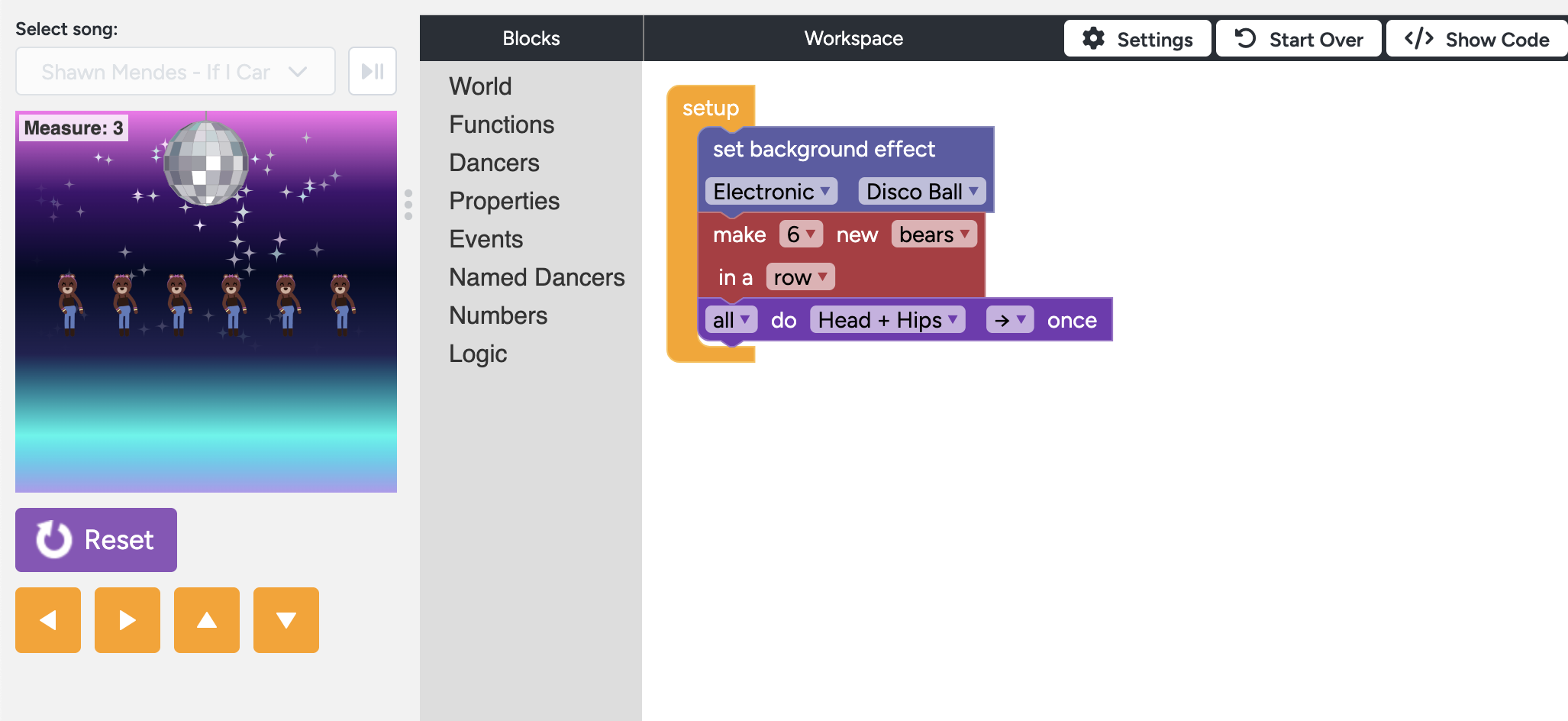Click the 'once' text in purple block
The width and height of the screenshot is (1568, 721).
[1072, 320]
